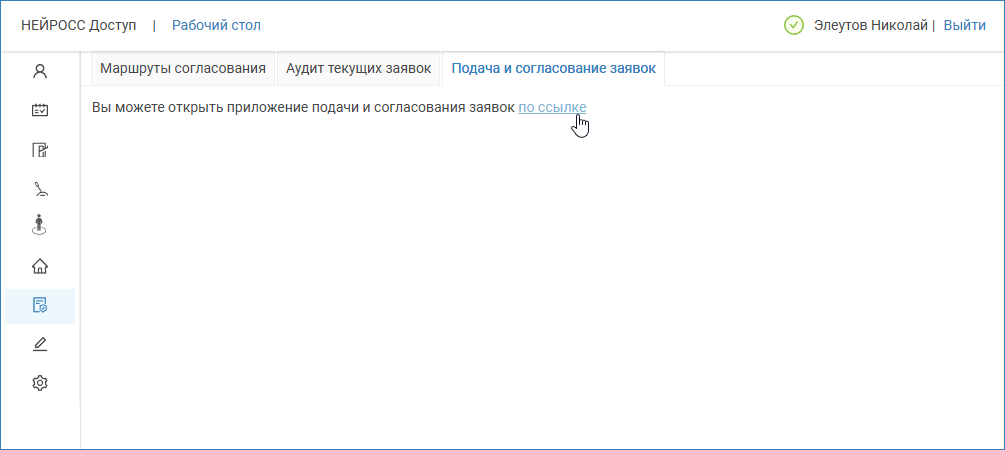Screen dimensions: 1005x450
Task: Click the divider between НЕЙРОСС Доступ and Рабочий стол
Action: coord(154,25)
